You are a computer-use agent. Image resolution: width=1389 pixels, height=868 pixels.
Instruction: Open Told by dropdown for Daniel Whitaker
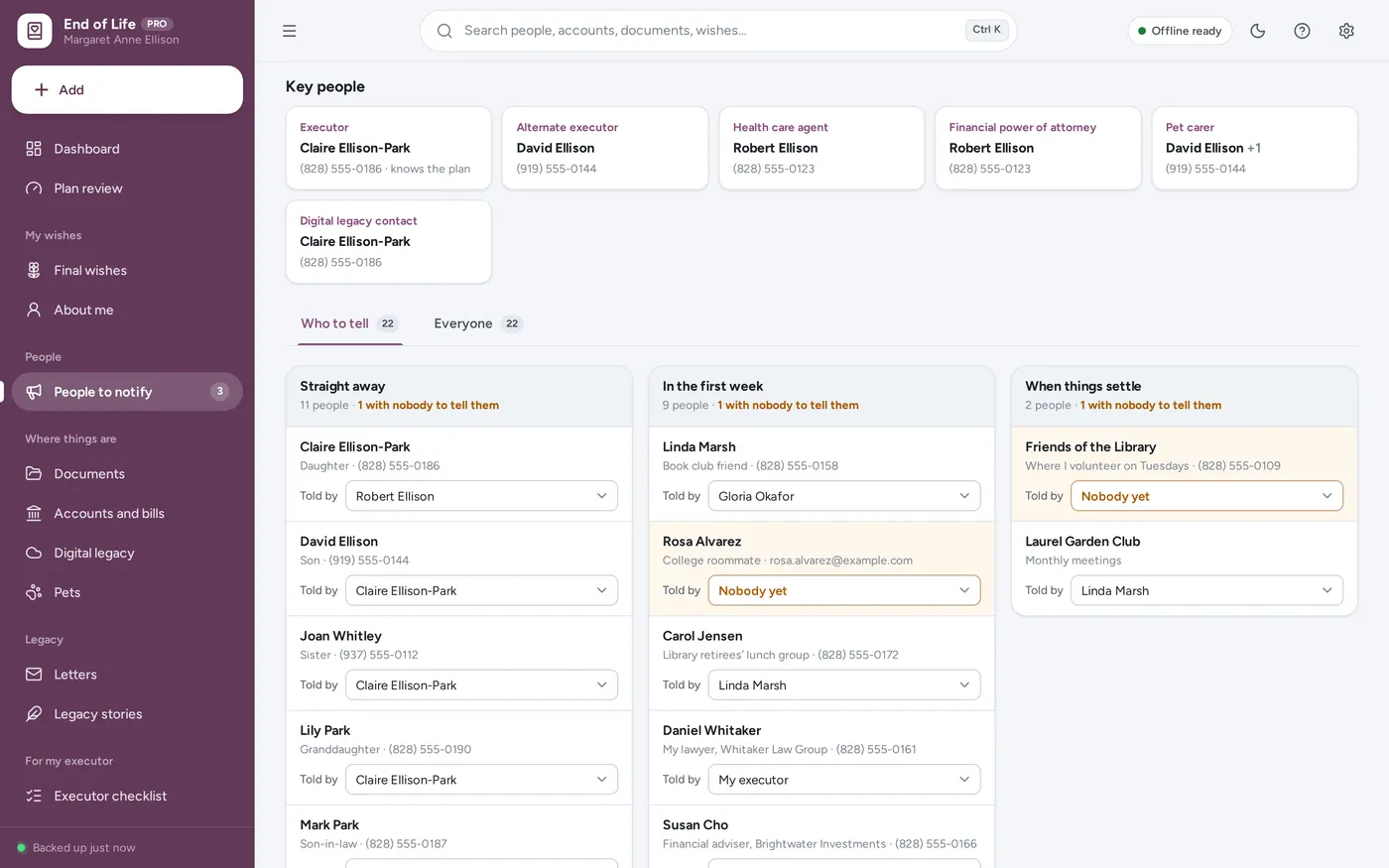tap(844, 779)
